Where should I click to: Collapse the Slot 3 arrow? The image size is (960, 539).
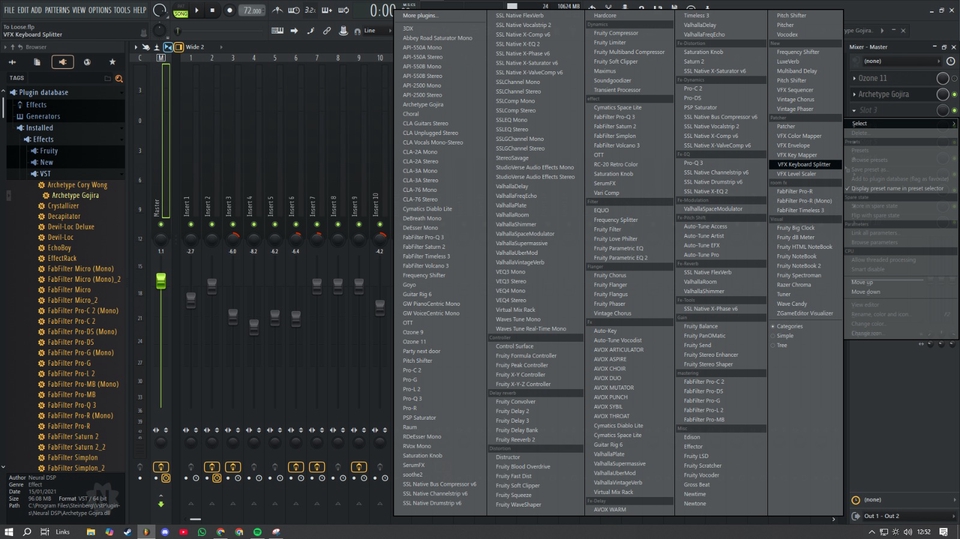(x=854, y=110)
